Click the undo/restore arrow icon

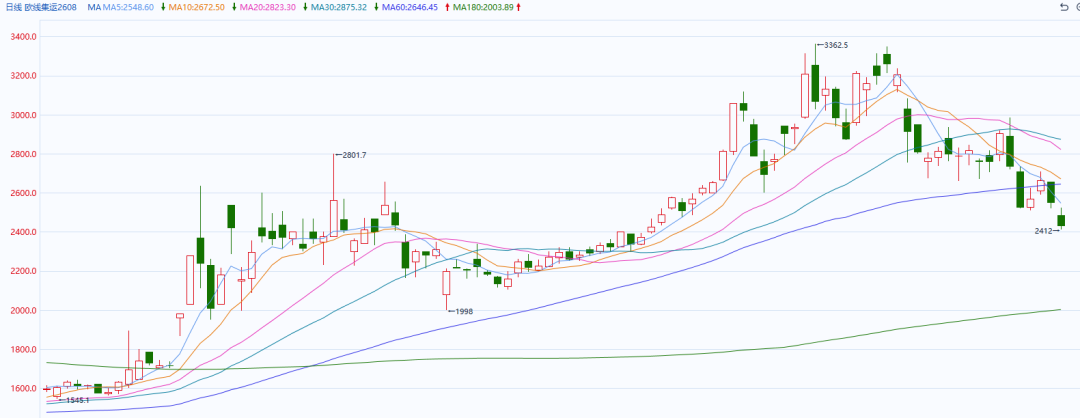tap(1063, 7)
